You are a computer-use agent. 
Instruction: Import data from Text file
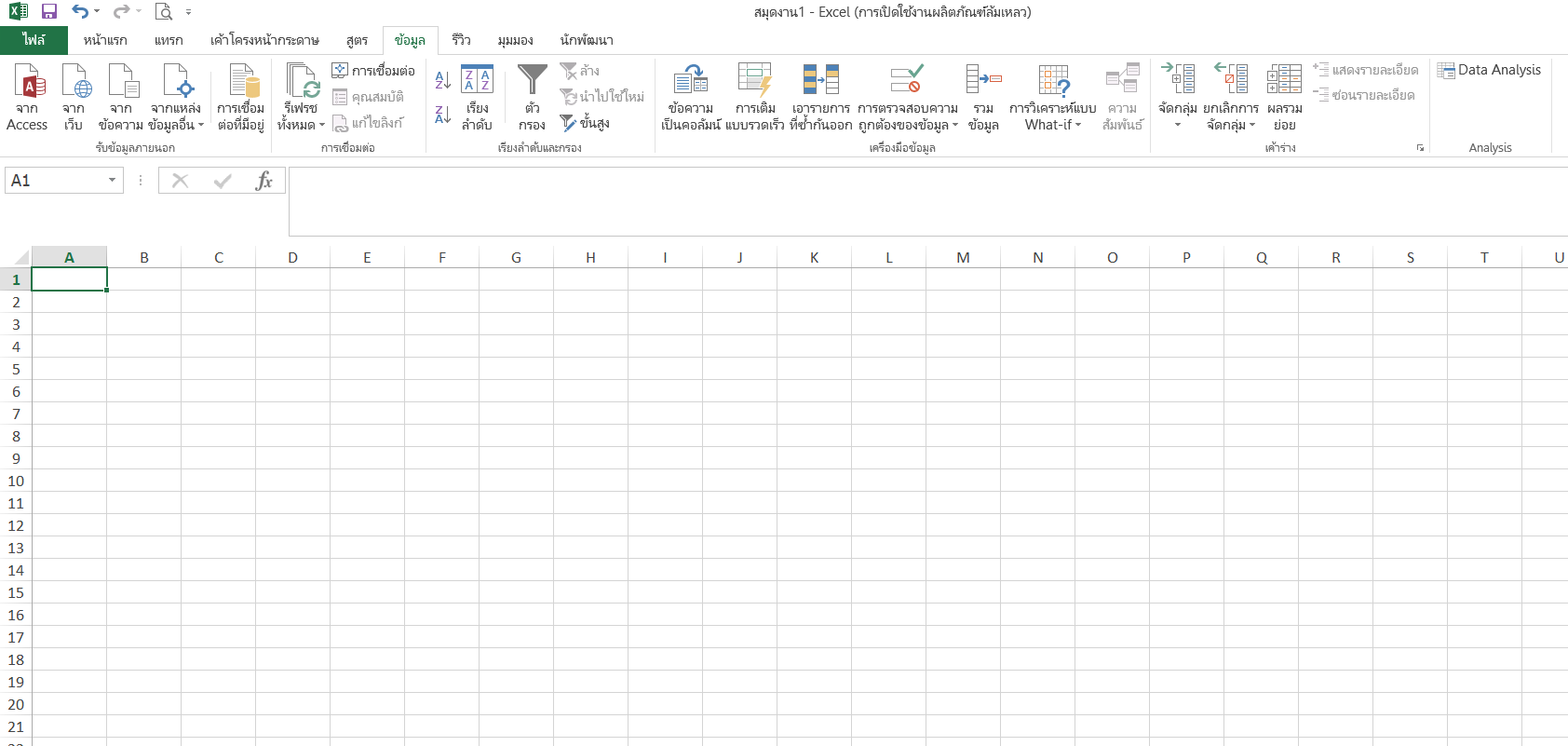pyautogui.click(x=121, y=98)
